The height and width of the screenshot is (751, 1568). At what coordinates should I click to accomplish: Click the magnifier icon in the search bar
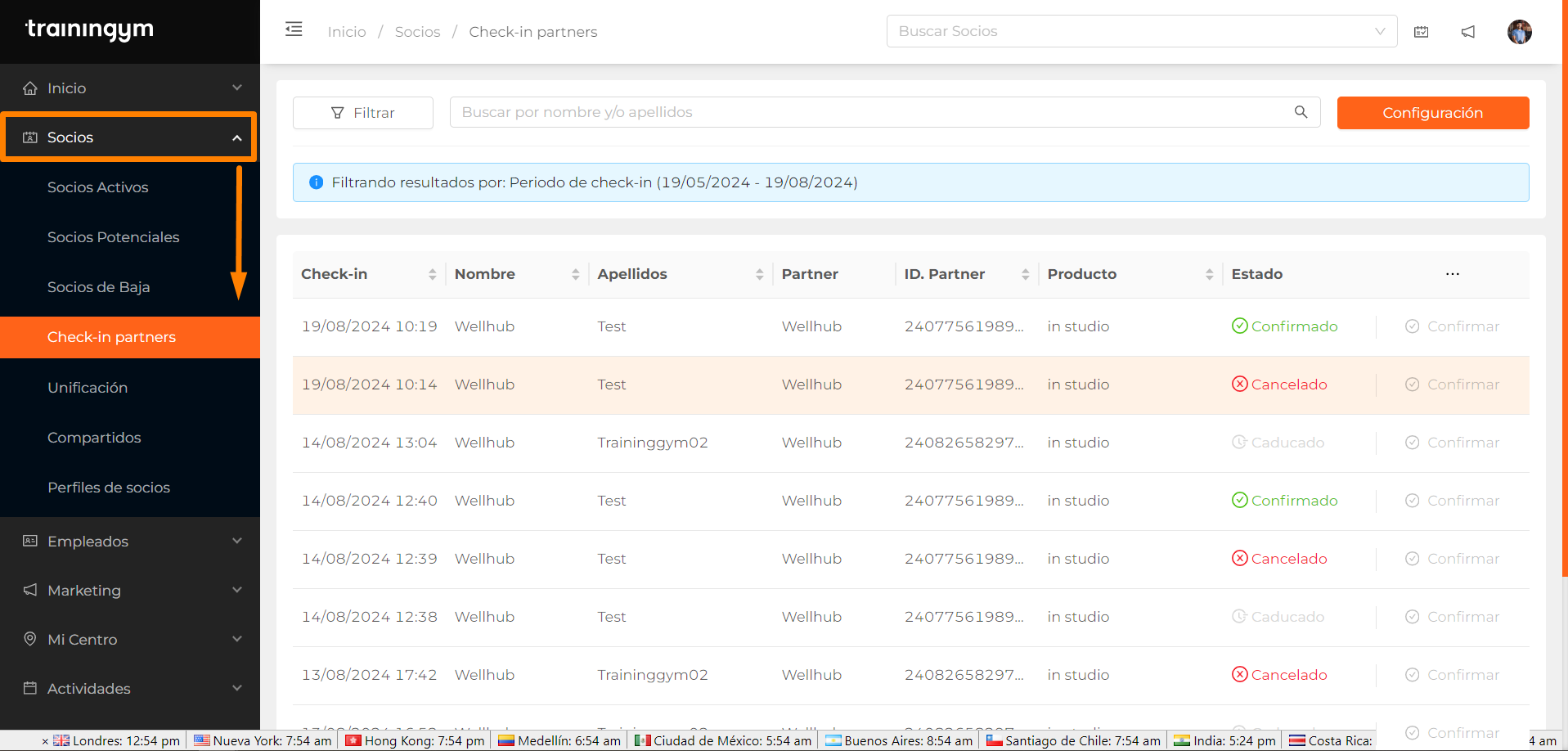(1300, 112)
